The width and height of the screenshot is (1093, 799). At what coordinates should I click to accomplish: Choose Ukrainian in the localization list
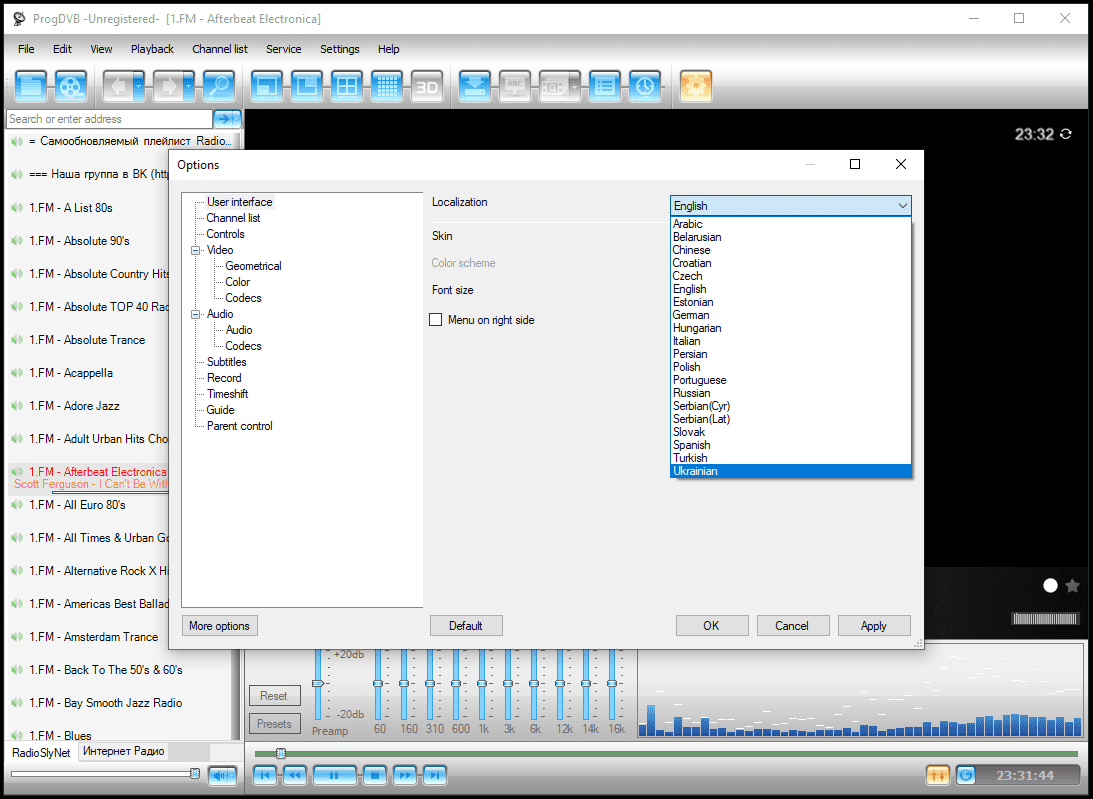tap(790, 471)
